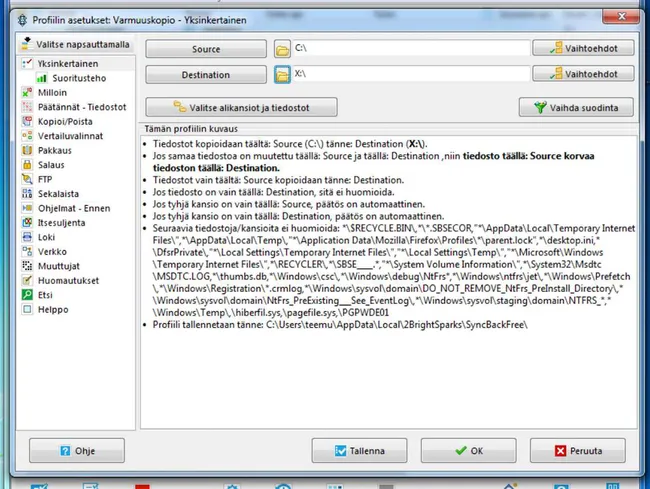
Task: Click the Ohje help button
Action: [77, 450]
